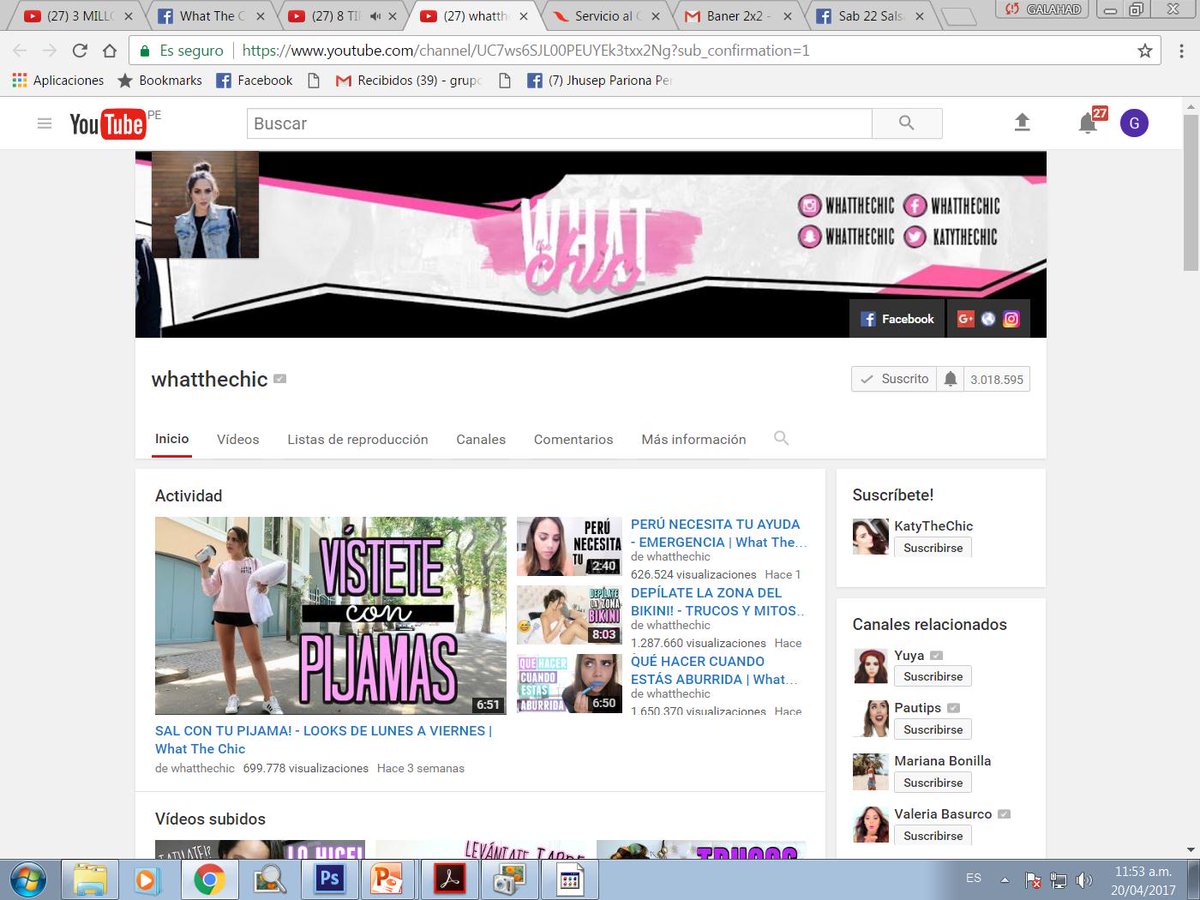Click the Buscar search field
1200x900 pixels.
pos(560,123)
